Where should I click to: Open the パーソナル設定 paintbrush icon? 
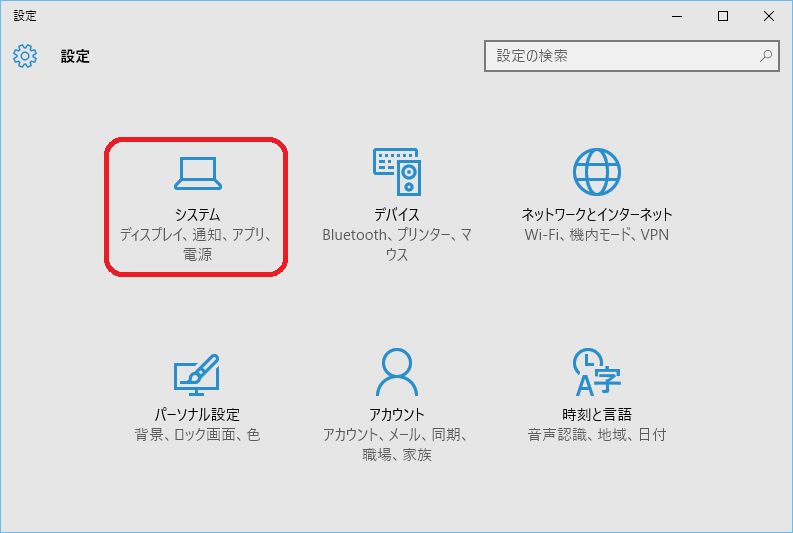click(197, 375)
